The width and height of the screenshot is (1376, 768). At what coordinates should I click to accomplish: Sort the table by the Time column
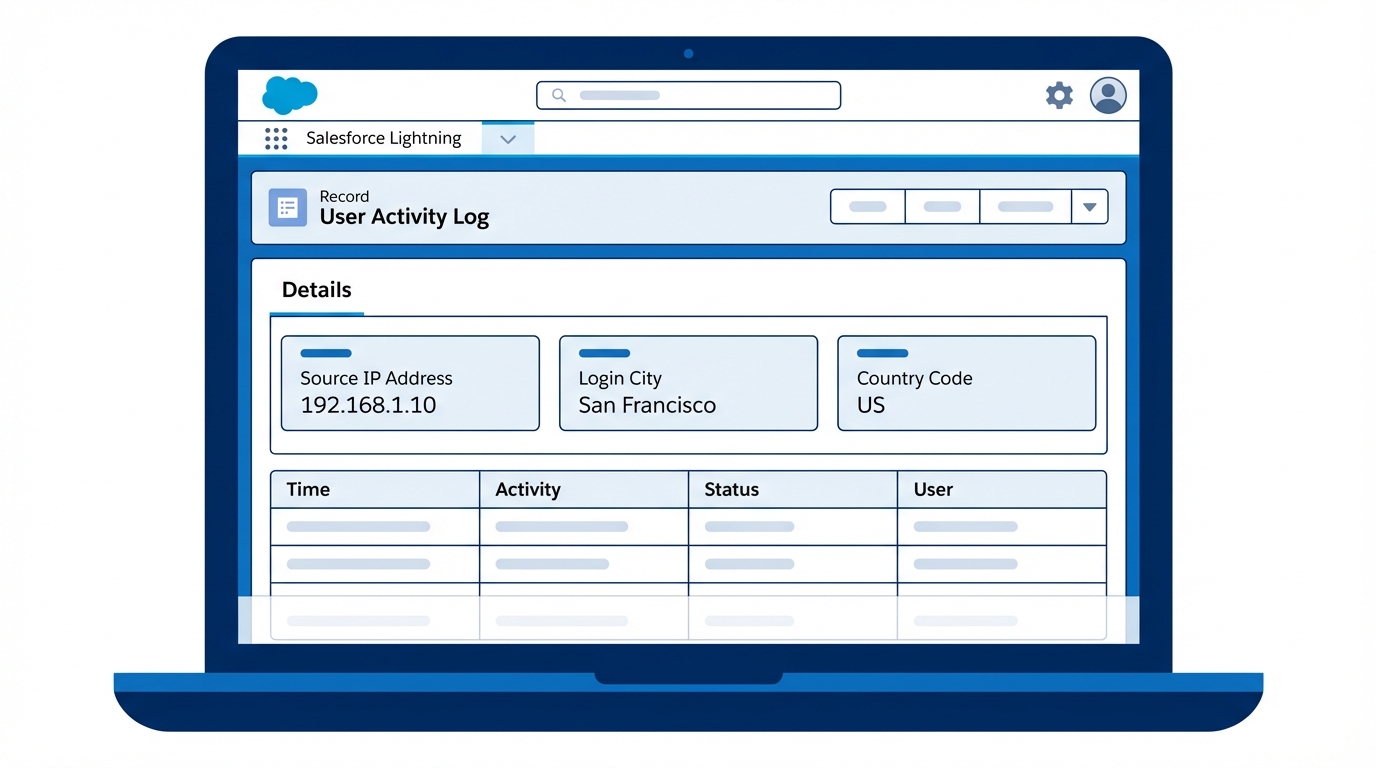tap(307, 489)
